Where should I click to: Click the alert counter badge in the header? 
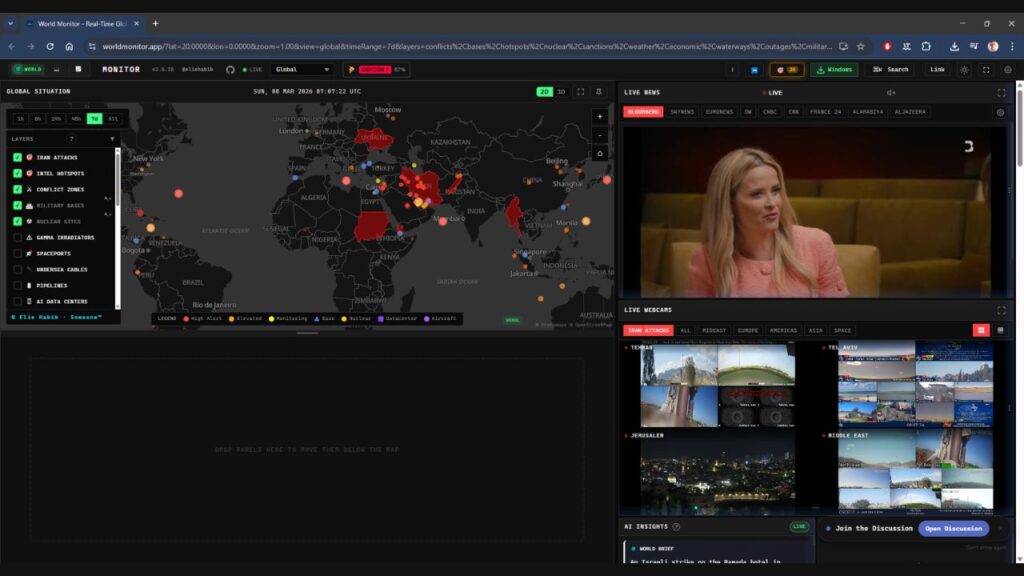(x=786, y=69)
